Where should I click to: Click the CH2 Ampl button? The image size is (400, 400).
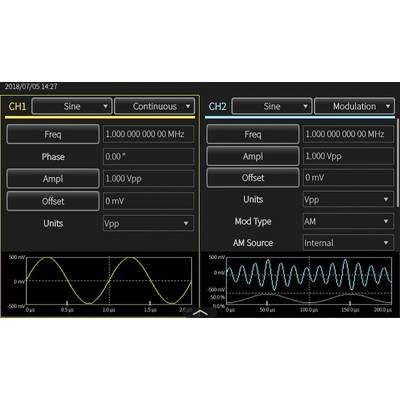point(253,156)
